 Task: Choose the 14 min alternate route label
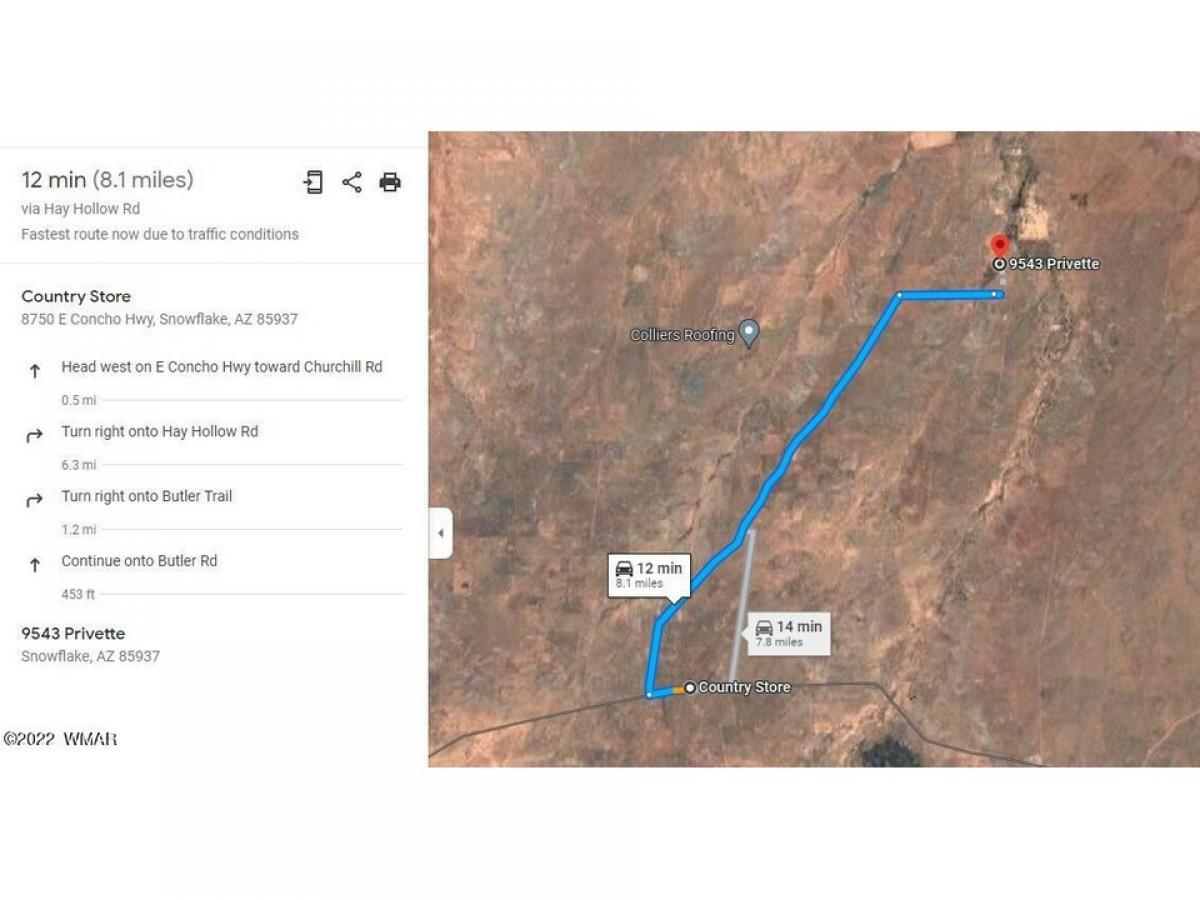pyautogui.click(x=788, y=633)
